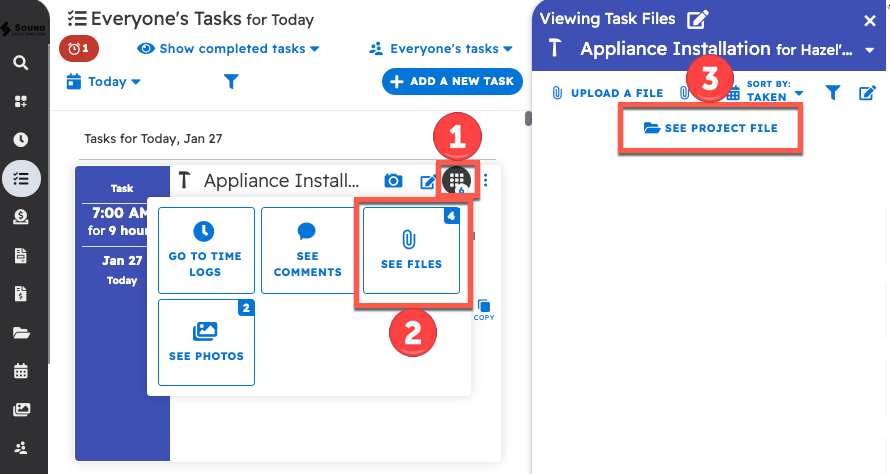The width and height of the screenshot is (890, 474).
Task: Toggle Show completed tasks
Action: 229,48
